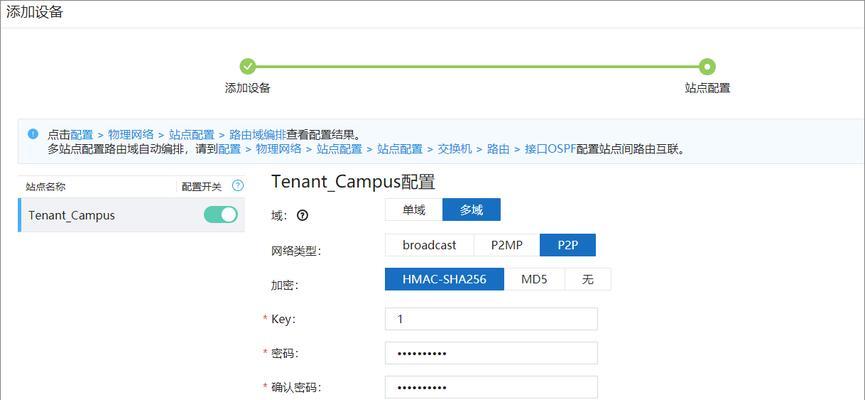Click the 添加设备 dialog title

click(34, 13)
